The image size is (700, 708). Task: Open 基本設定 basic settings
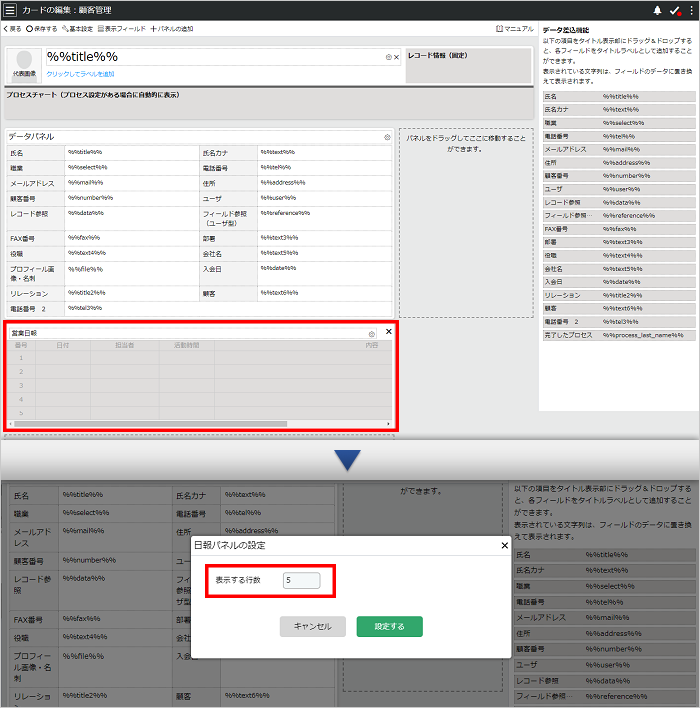[x=77, y=29]
